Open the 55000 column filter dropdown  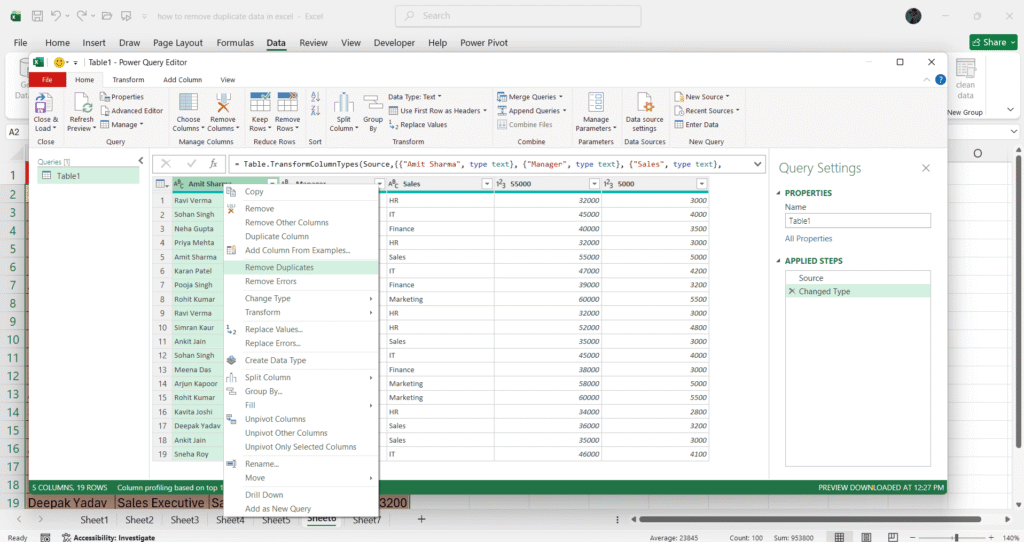click(594, 184)
